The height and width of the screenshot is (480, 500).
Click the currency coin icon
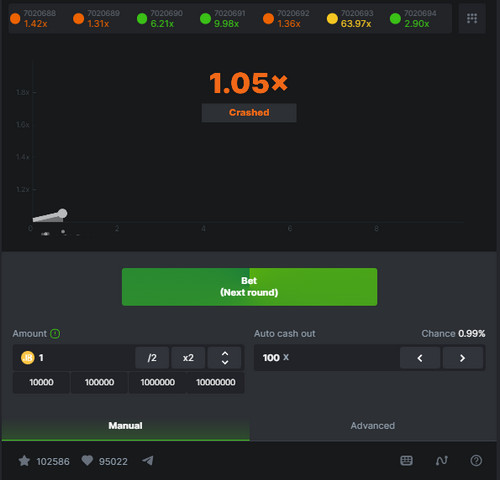[x=28, y=358]
